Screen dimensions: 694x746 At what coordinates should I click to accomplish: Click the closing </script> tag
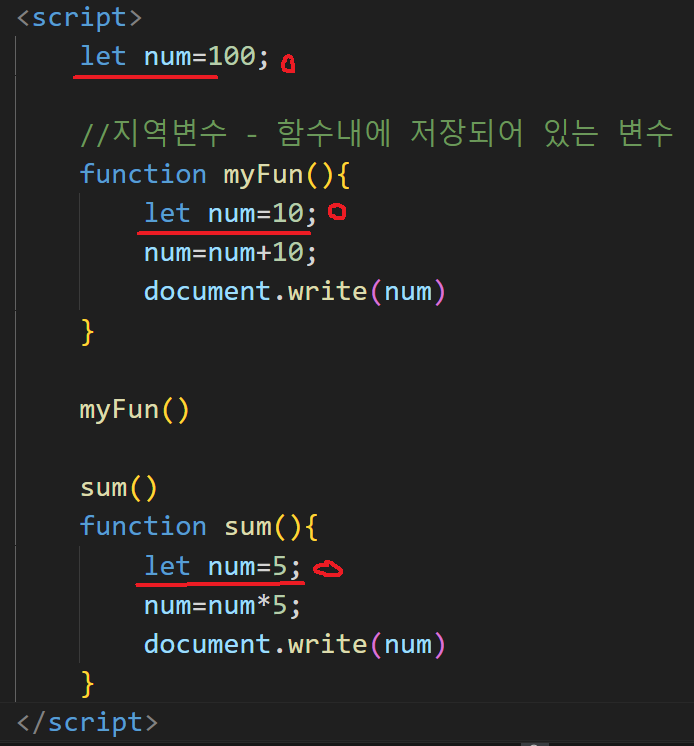click(x=87, y=723)
